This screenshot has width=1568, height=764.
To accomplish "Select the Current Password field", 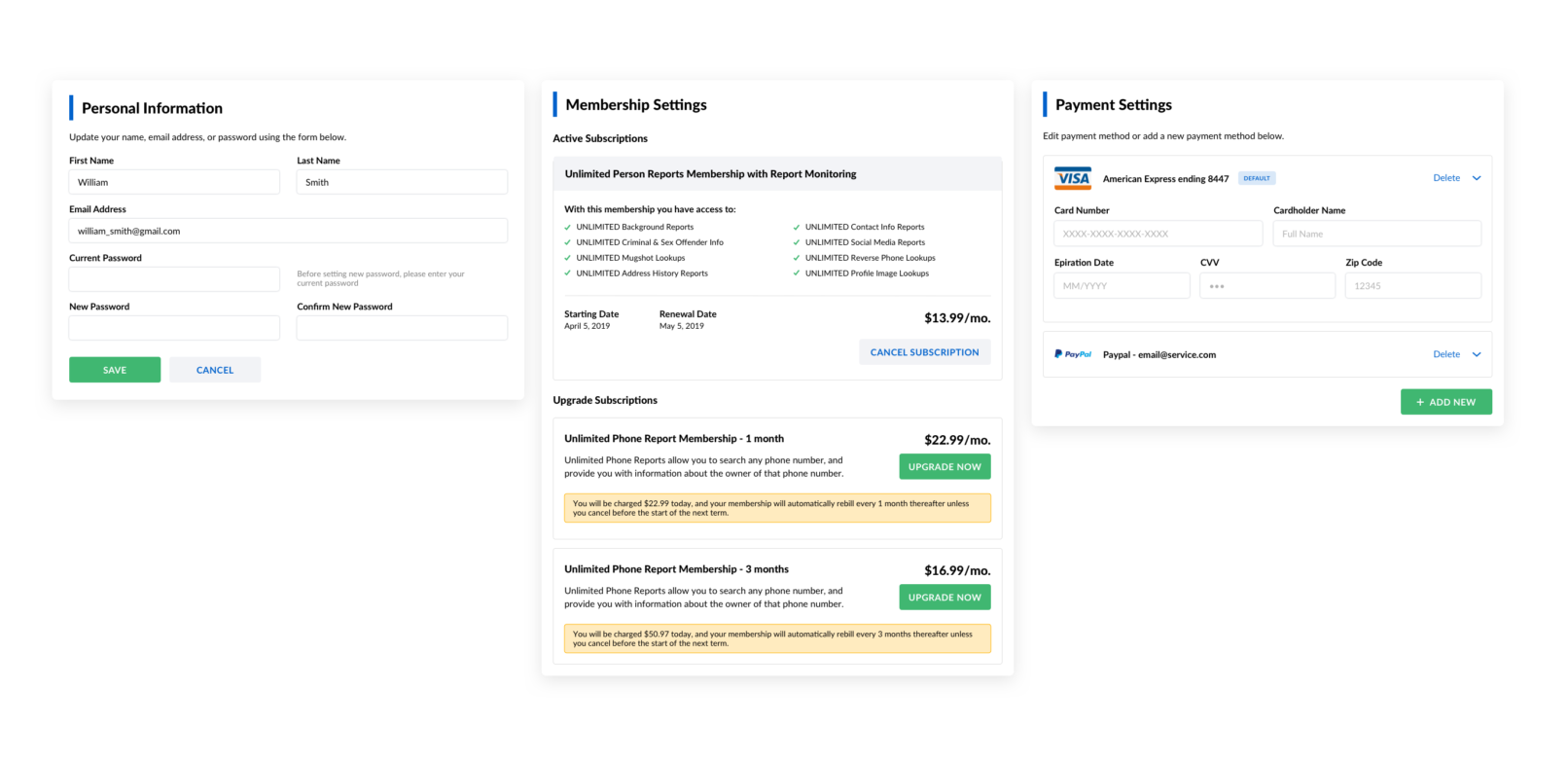I will point(174,279).
